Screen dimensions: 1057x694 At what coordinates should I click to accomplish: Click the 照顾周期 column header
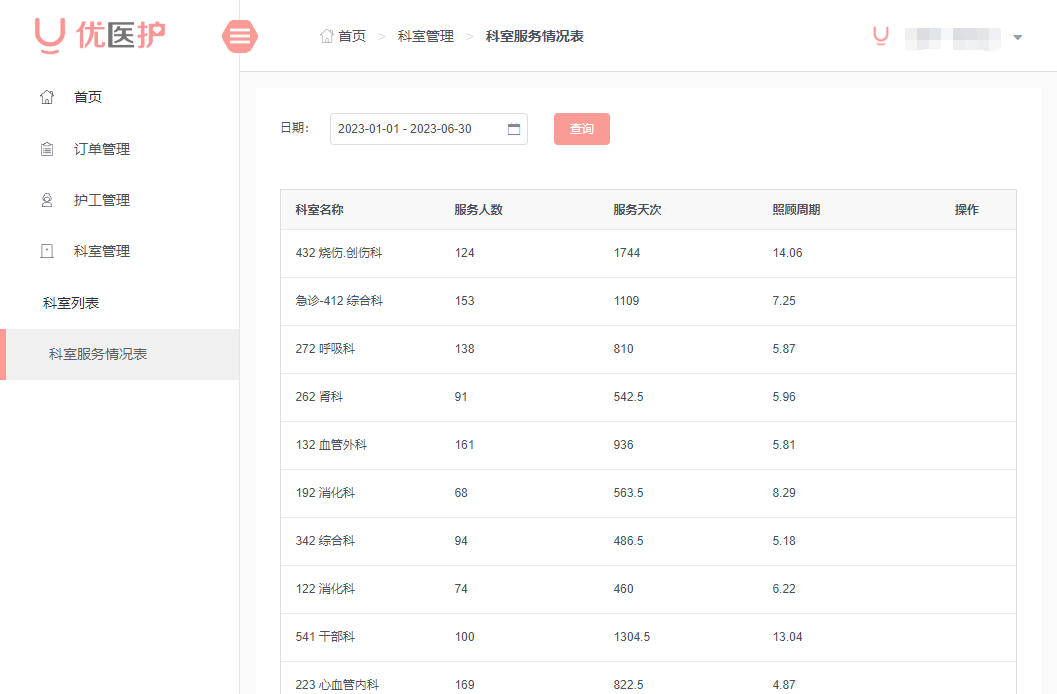tap(796, 210)
